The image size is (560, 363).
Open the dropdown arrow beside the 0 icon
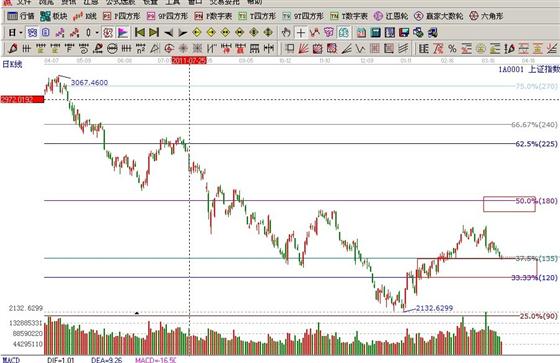click(97, 33)
